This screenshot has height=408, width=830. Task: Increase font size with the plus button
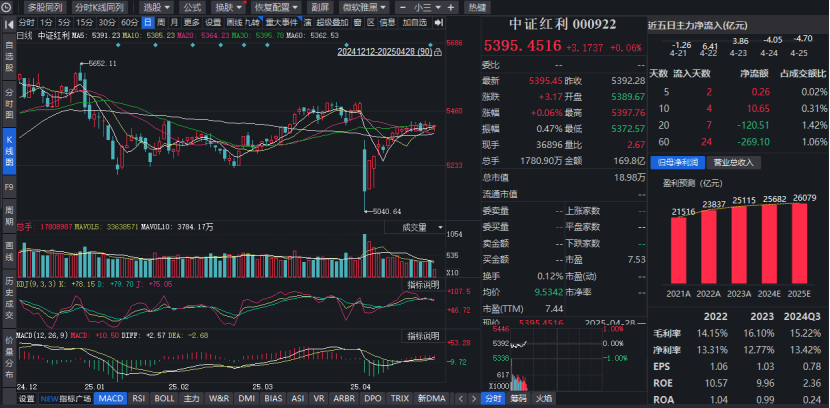450,8
